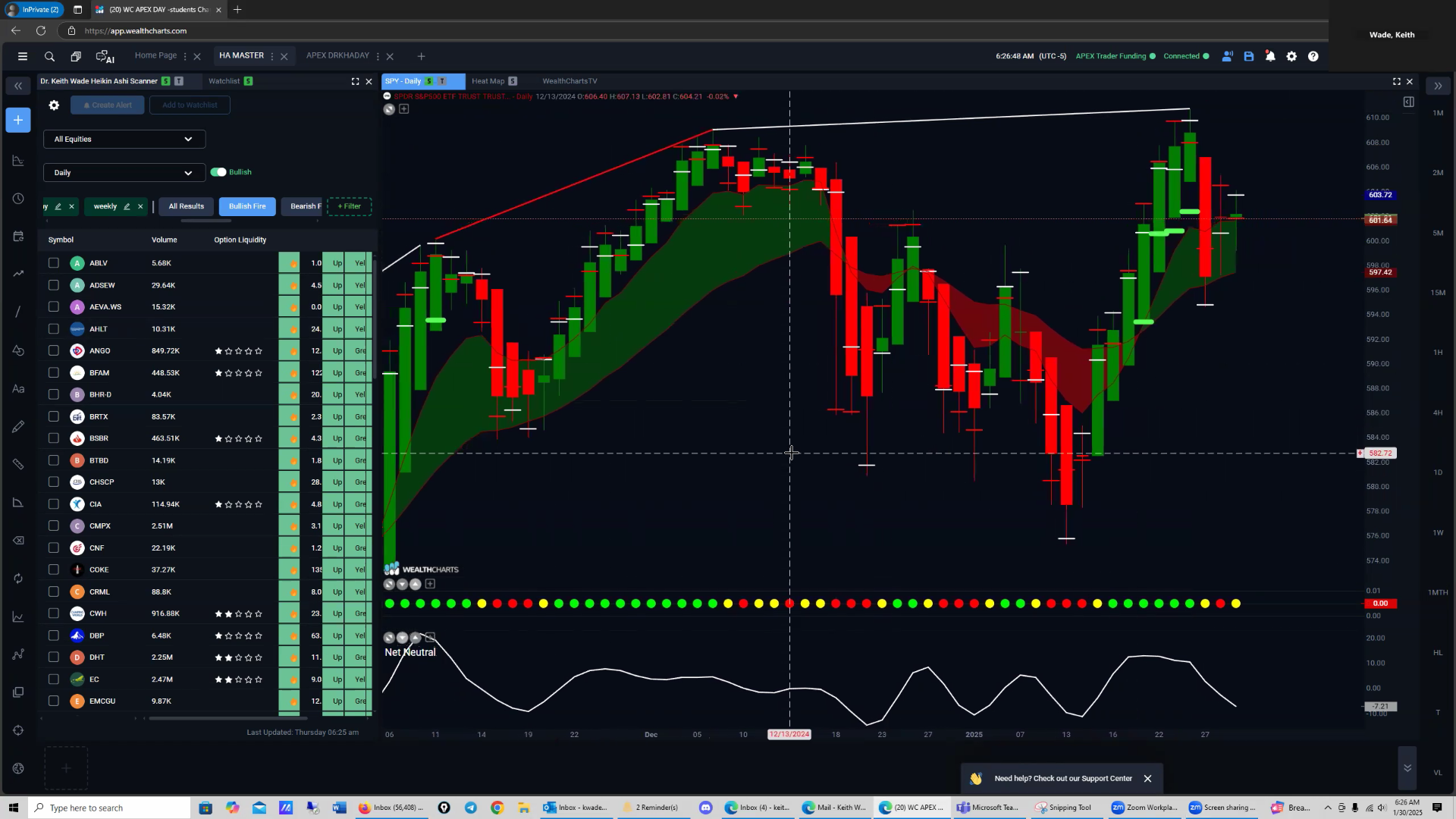
Task: Open the Heat Map tab
Action: tap(488, 81)
